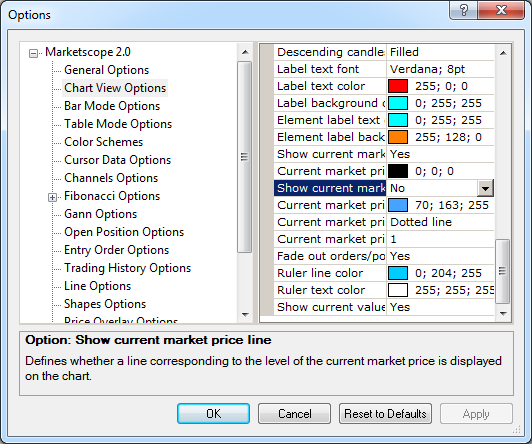
Task: Select Fibonacci Options label
Action: click(112, 196)
